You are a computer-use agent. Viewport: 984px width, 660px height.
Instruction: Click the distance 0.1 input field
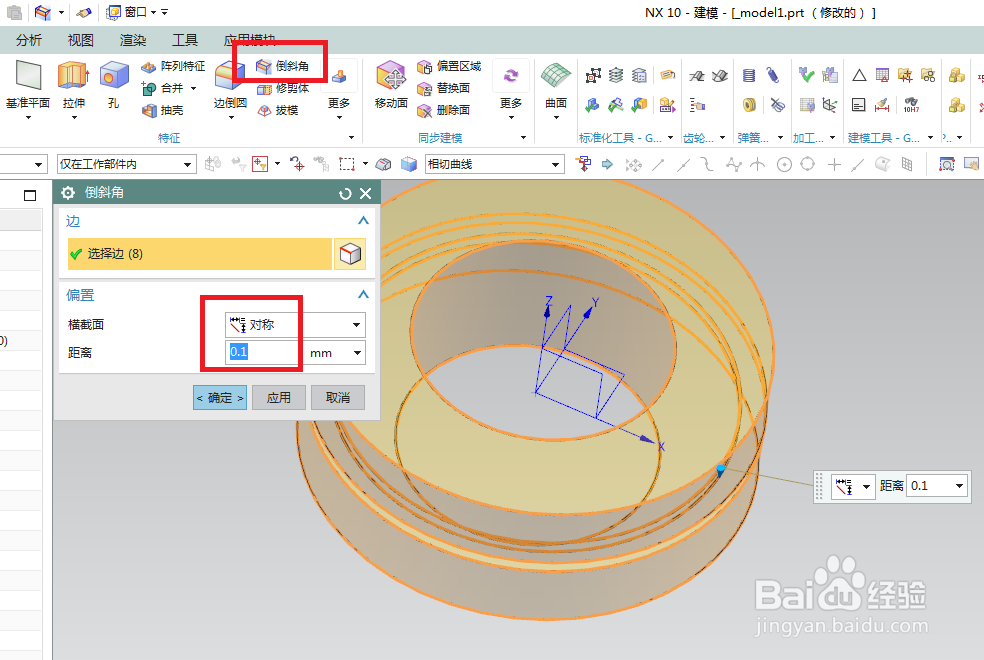[x=262, y=352]
